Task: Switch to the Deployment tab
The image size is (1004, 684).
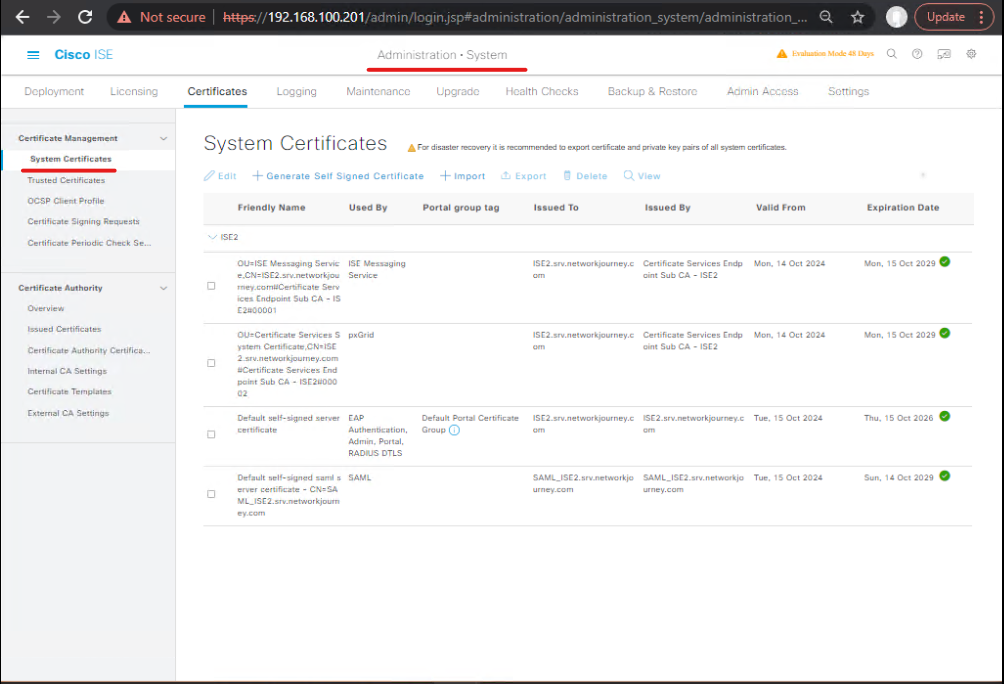Action: click(x=54, y=92)
